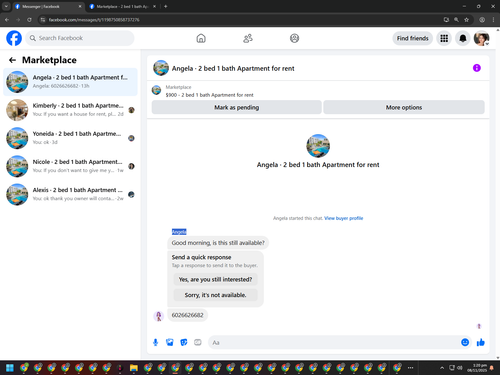Click the 'Good morning, is this still available?' message

(x=218, y=243)
